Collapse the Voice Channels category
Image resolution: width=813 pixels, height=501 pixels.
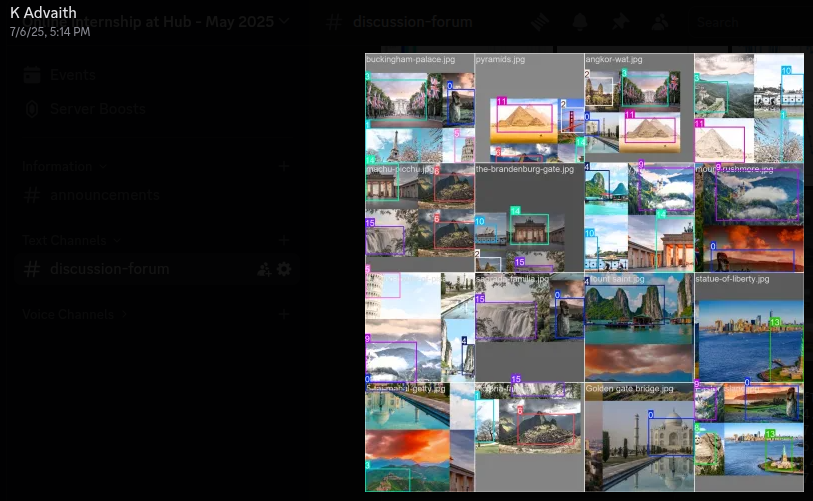pos(72,314)
